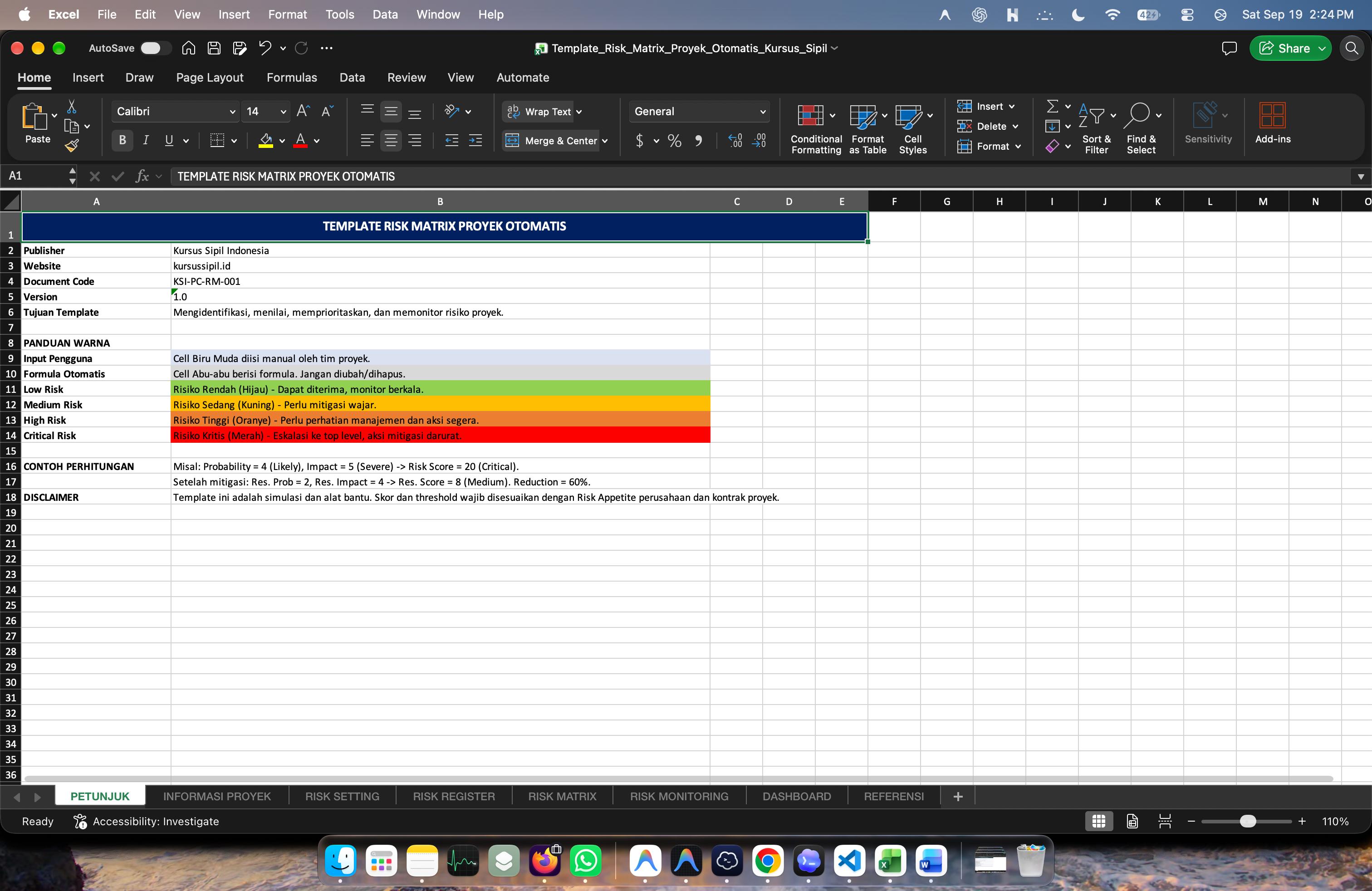This screenshot has height=891, width=1372.
Task: Toggle center horizontal alignment
Action: point(391,140)
